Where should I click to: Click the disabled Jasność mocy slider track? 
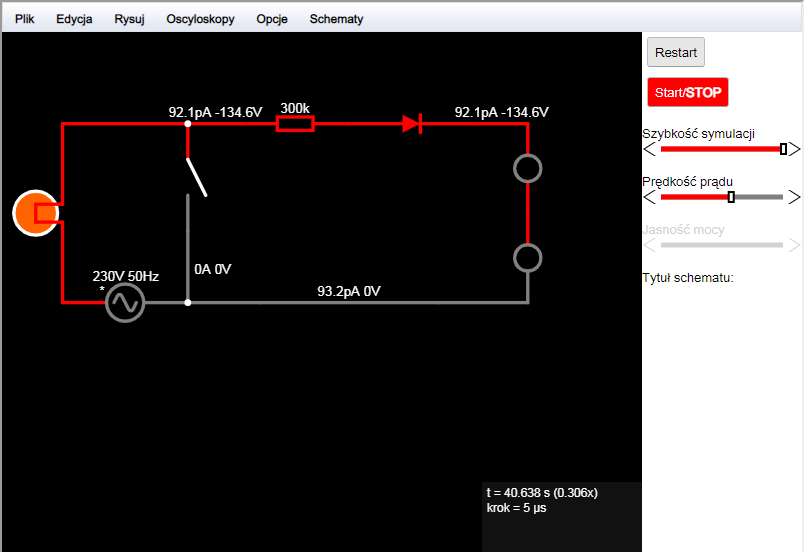[722, 245]
